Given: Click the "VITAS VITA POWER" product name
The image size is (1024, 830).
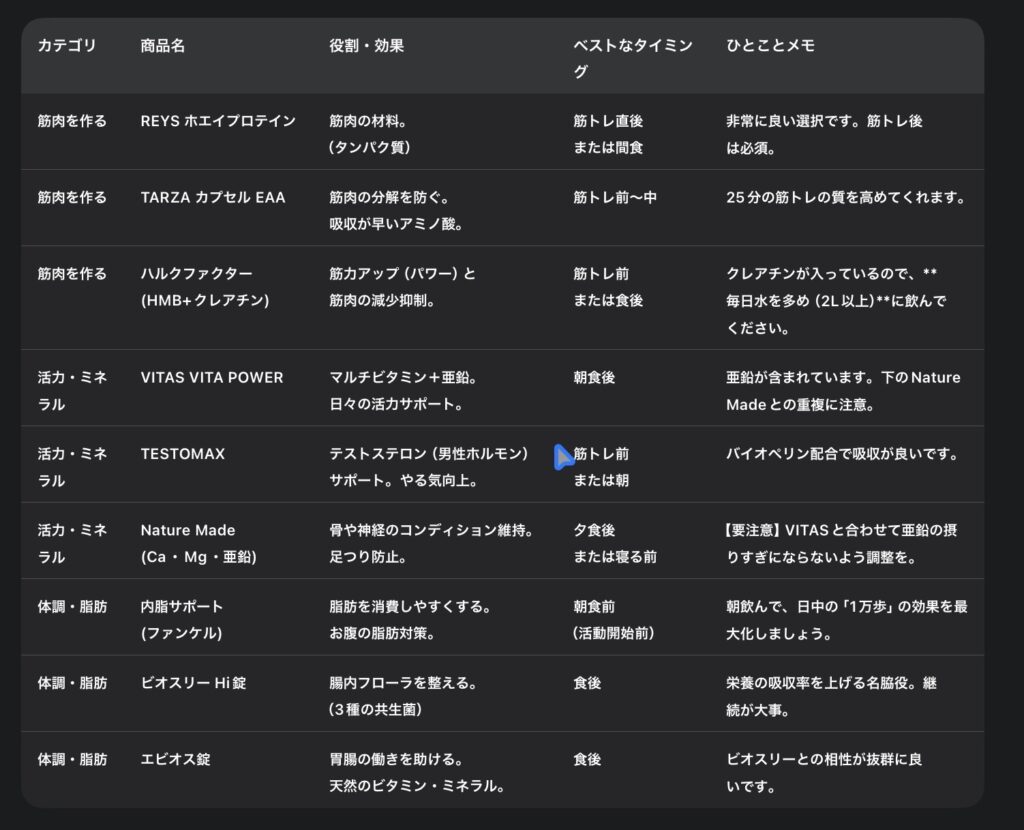Looking at the screenshot, I should (212, 378).
